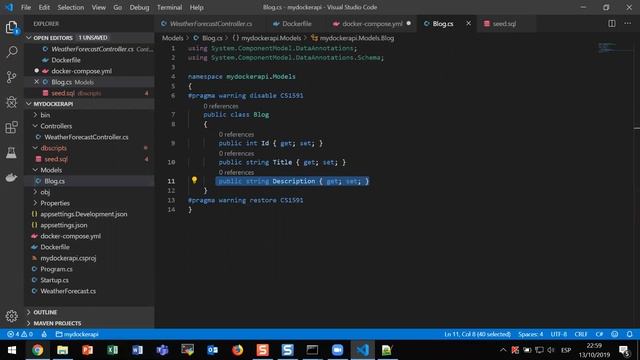Open the Terminal menu
The width and height of the screenshot is (640, 360).
(169, 7)
